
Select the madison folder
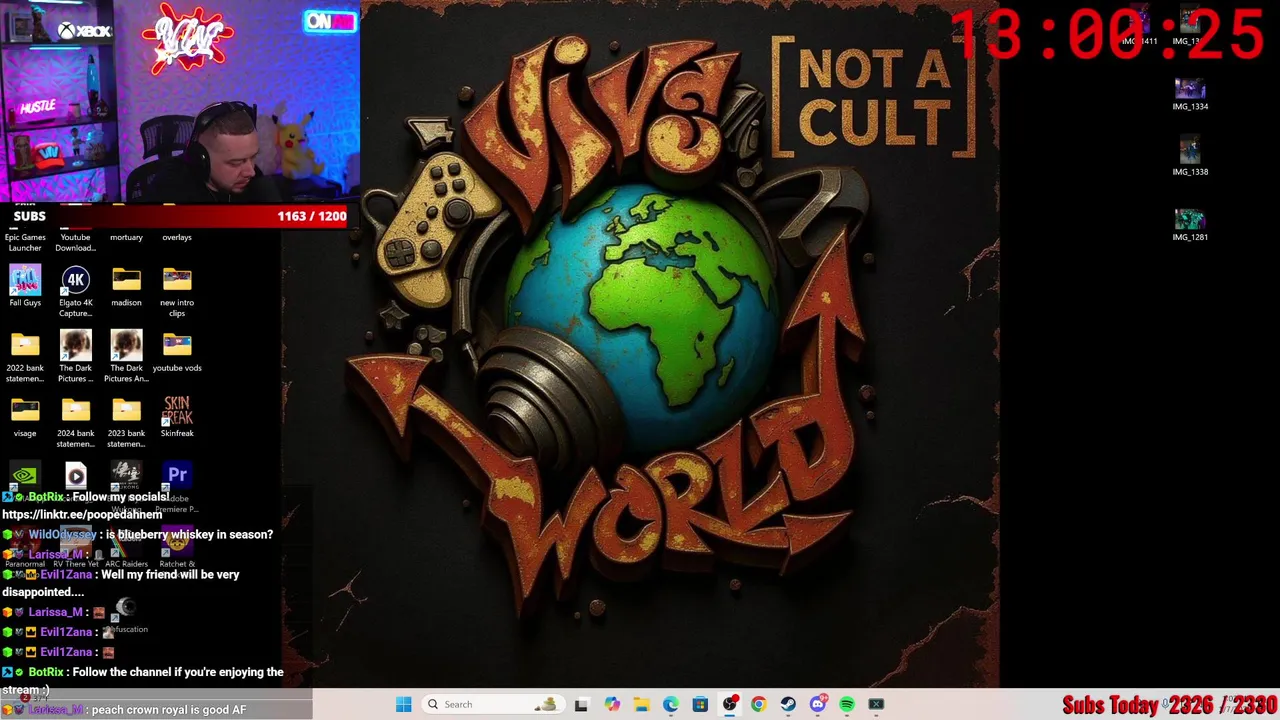[x=126, y=286]
